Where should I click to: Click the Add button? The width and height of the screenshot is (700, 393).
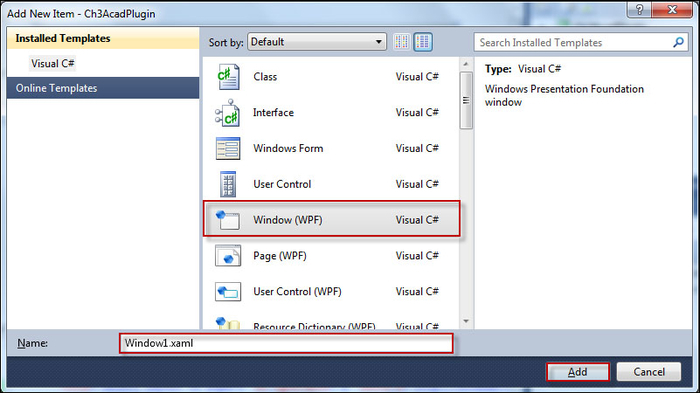578,372
